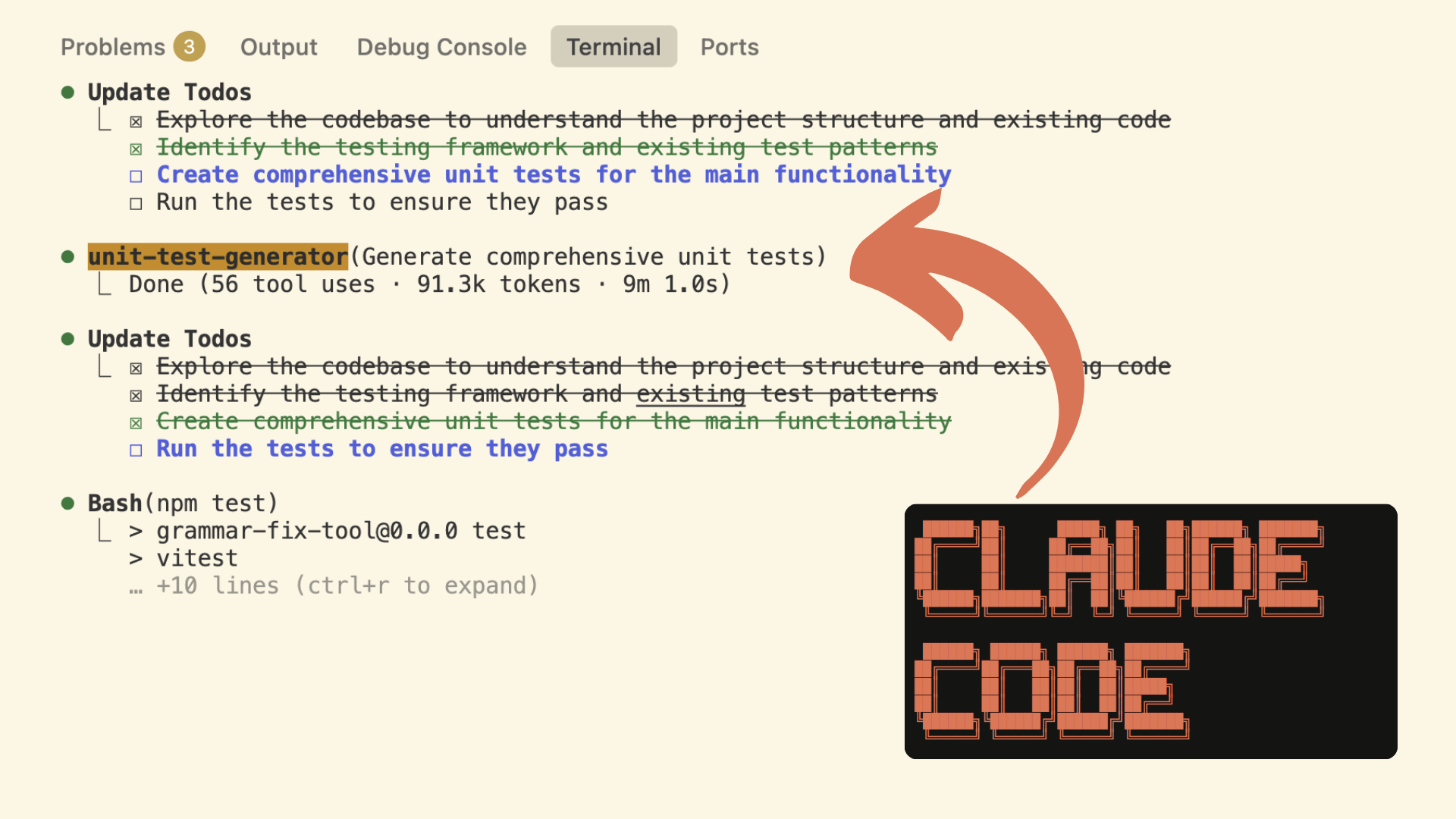Click the Claude Code pixel logo image
Viewport: 1456px width, 819px height.
tap(1150, 631)
